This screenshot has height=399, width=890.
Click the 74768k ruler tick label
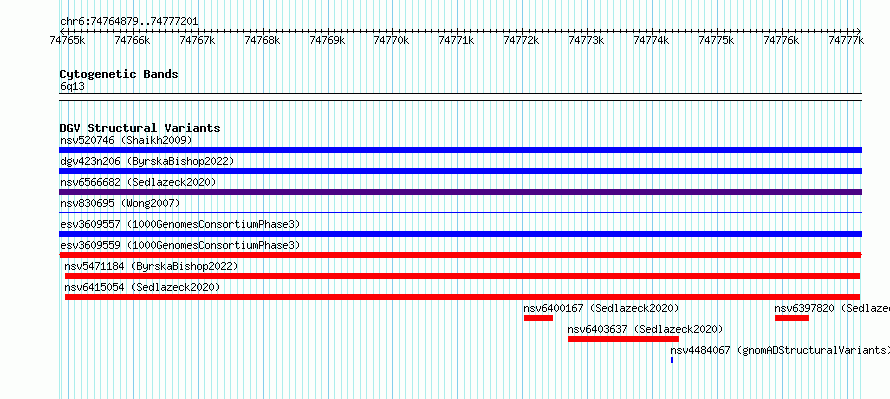coord(262,40)
